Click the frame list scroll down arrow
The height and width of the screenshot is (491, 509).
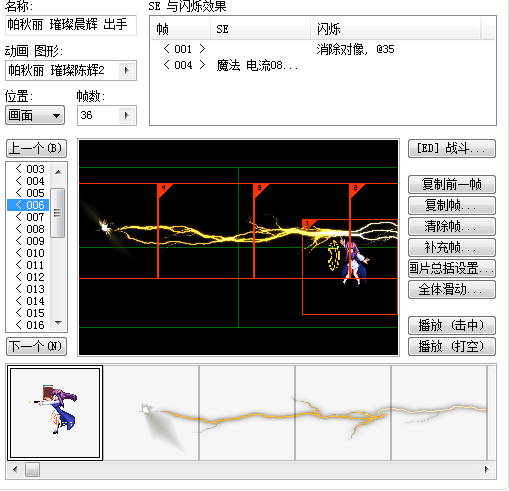(58, 322)
